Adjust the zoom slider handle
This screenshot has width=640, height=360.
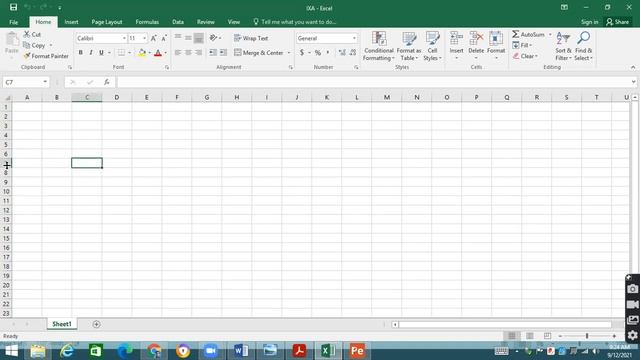587,336
